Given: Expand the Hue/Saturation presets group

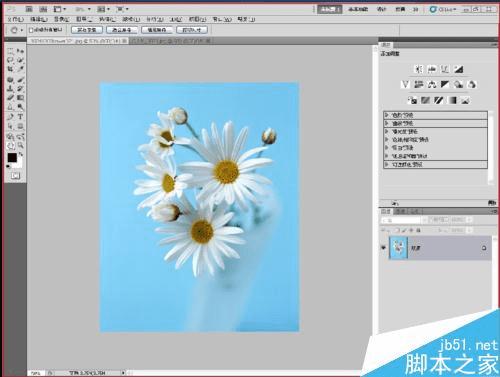Looking at the screenshot, I should coord(386,140).
